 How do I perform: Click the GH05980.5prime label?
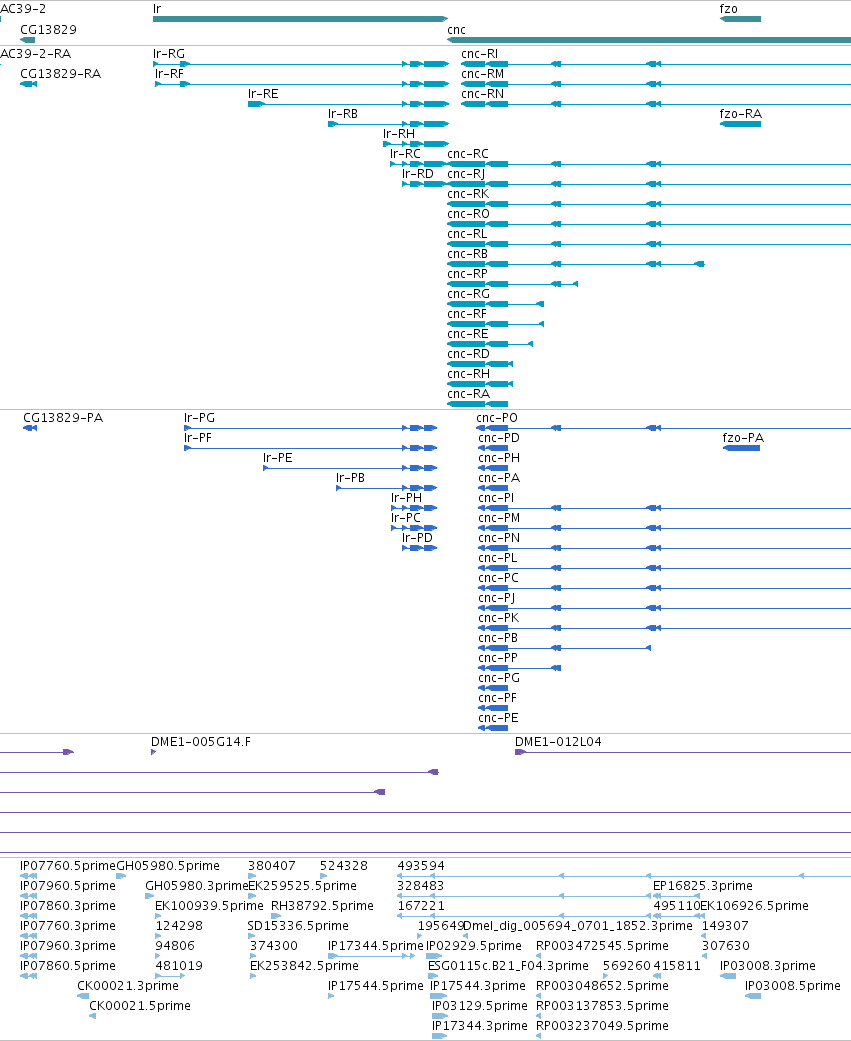click(x=168, y=866)
